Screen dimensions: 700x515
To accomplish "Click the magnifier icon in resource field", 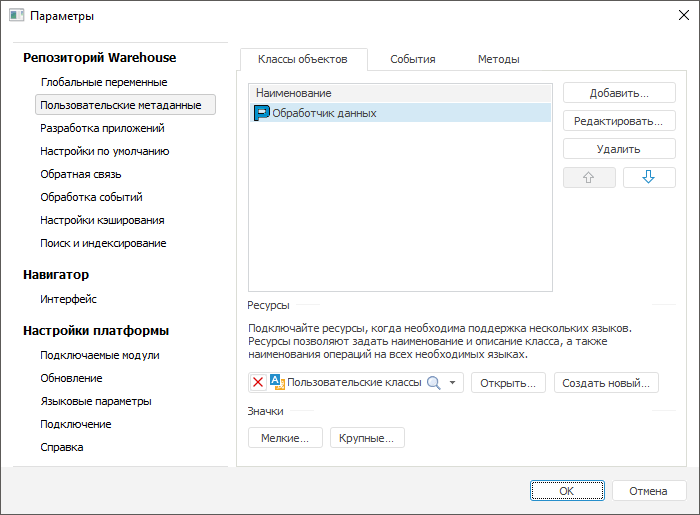I will [x=434, y=383].
